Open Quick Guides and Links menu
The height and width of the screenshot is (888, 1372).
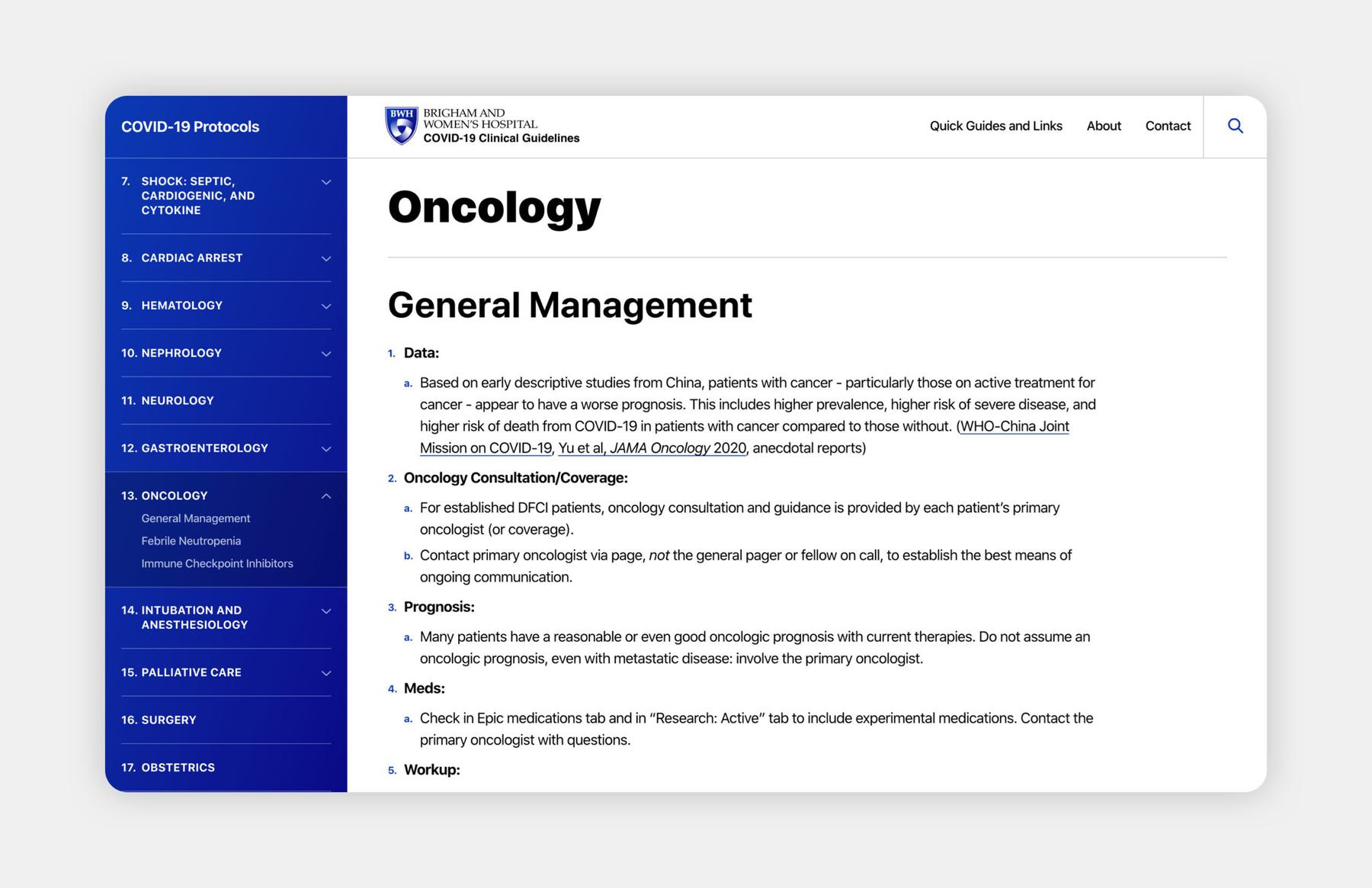(995, 126)
